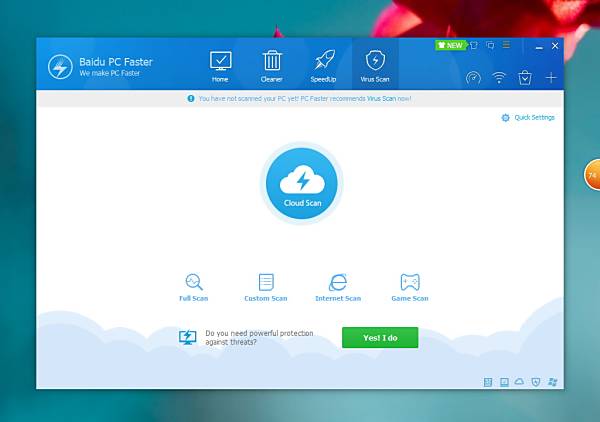This screenshot has width=600, height=422.
Task: Close the Baidu PC Faster window
Action: [555, 46]
